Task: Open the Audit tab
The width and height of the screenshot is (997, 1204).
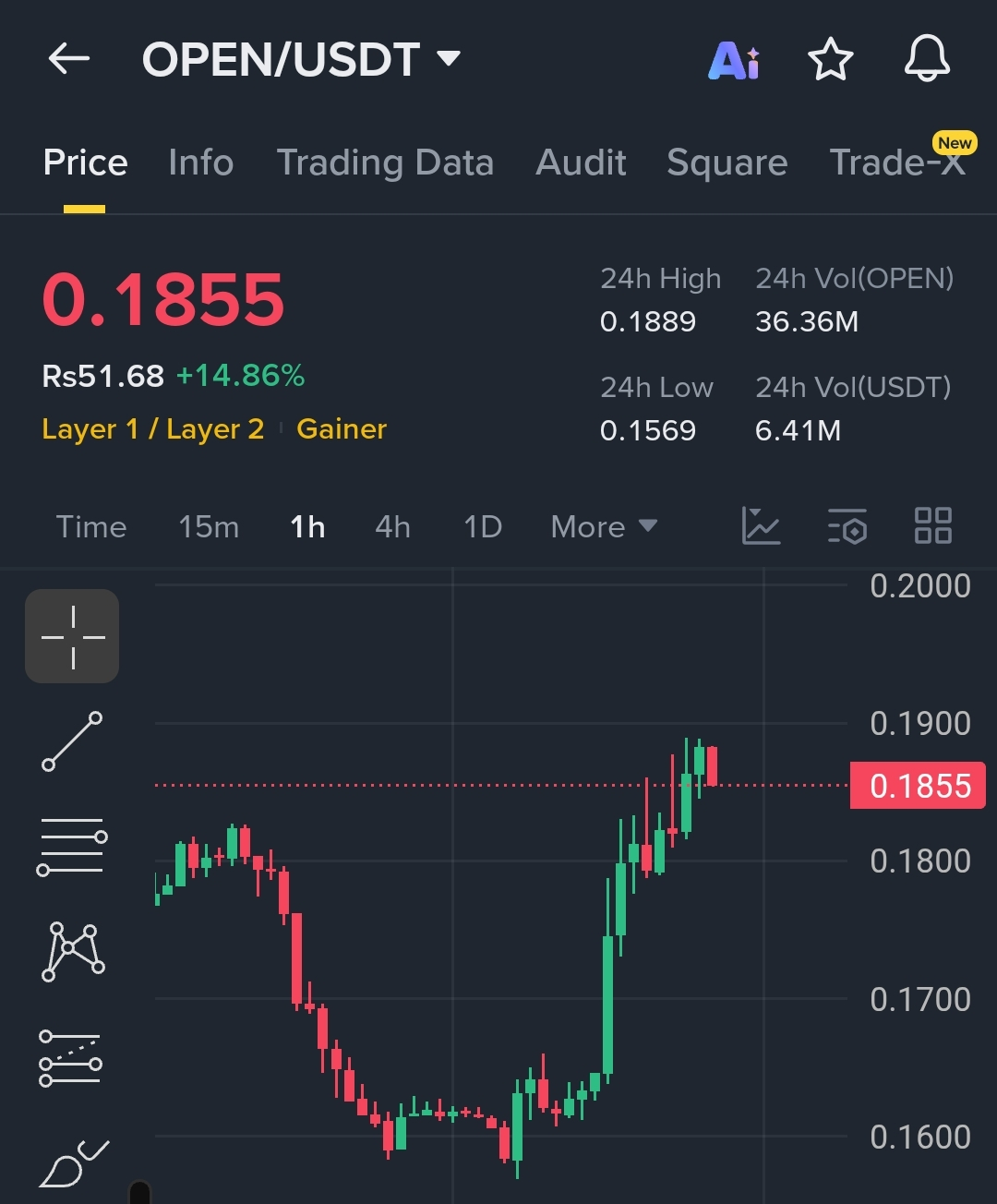Action: (x=581, y=163)
